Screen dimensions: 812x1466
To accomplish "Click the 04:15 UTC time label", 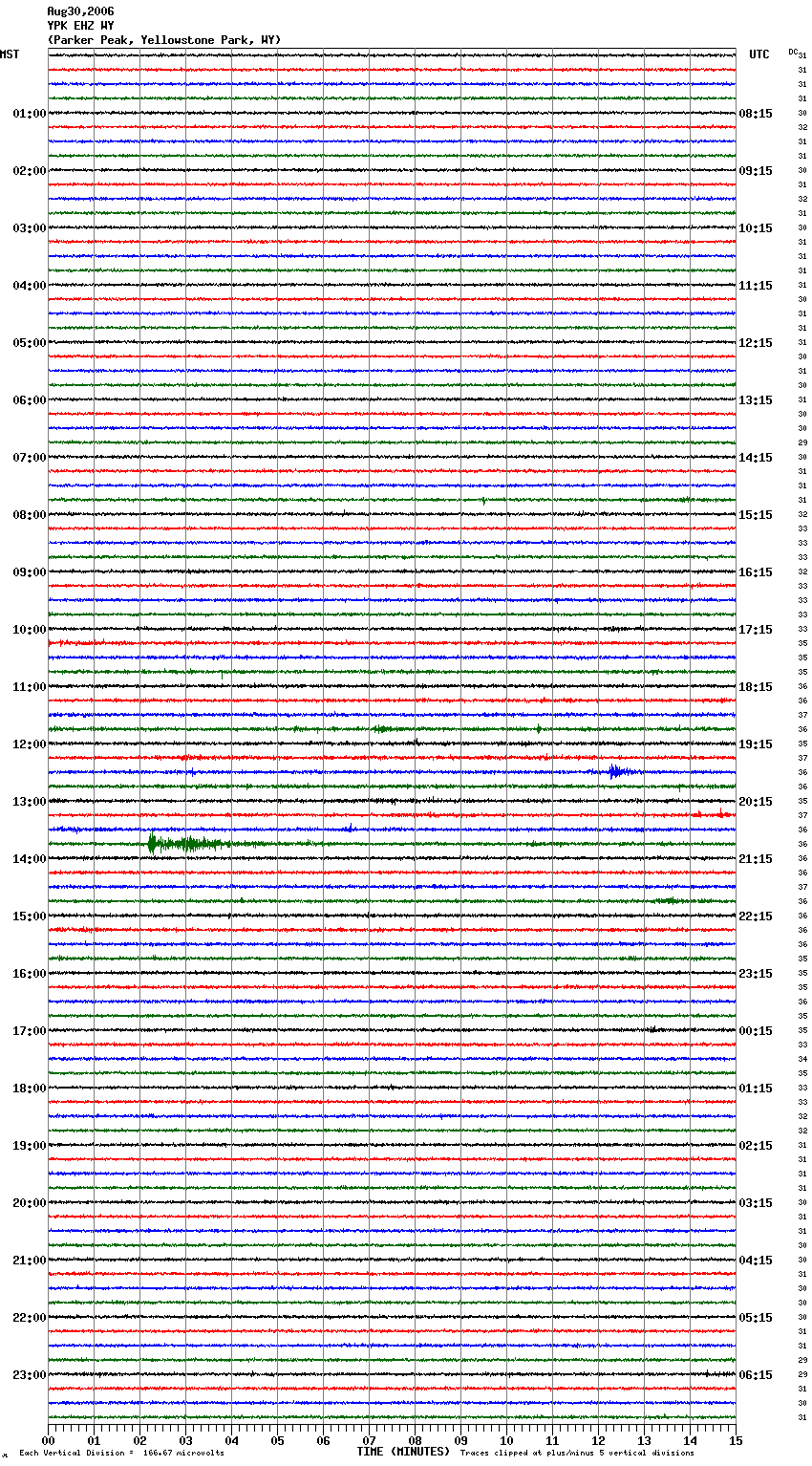I will tap(756, 1261).
